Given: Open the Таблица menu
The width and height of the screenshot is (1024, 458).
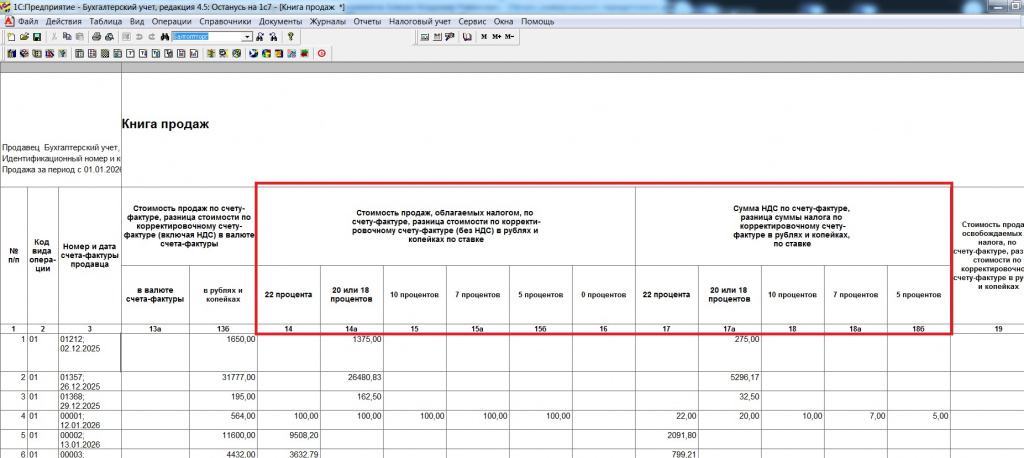Looking at the screenshot, I should pyautogui.click(x=106, y=22).
